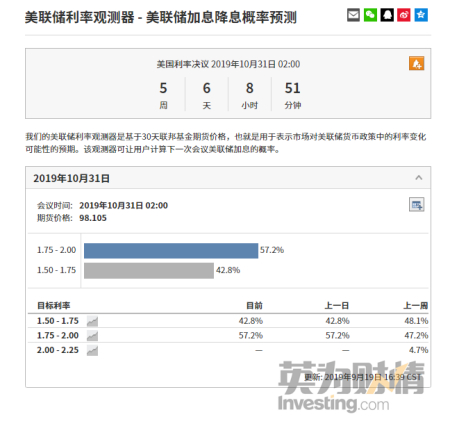Click the gray 42.8% probability bar
Image resolution: width=450 pixels, height=426 pixels.
pos(149,271)
